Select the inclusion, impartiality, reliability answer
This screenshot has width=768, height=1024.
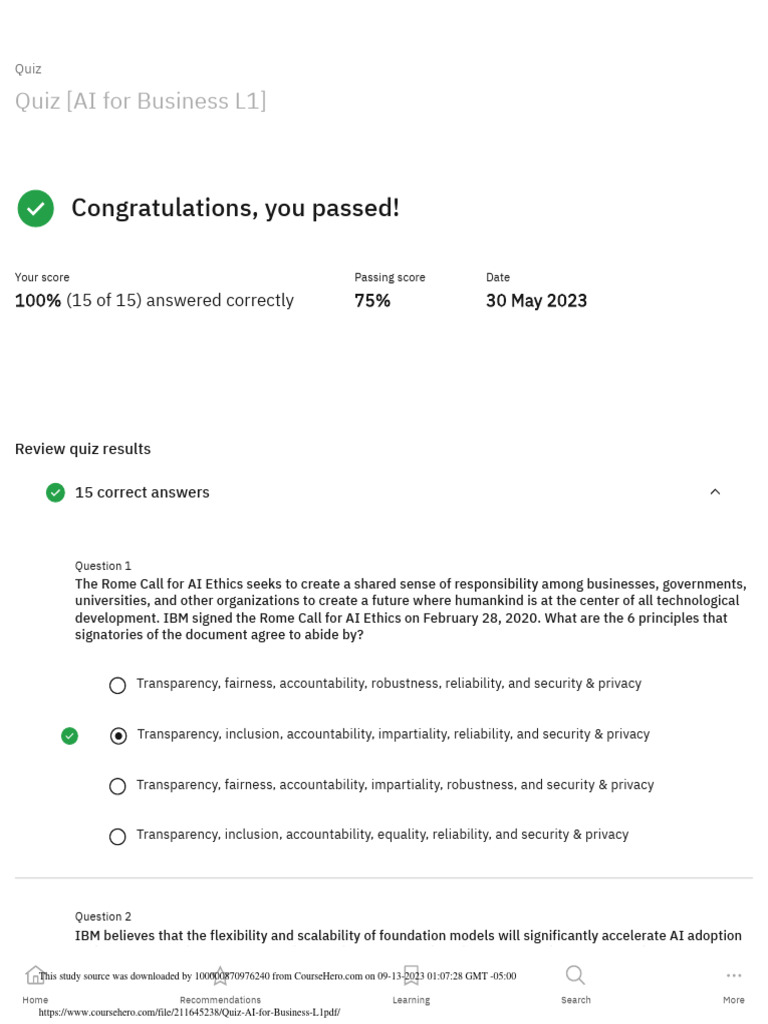pos(118,736)
